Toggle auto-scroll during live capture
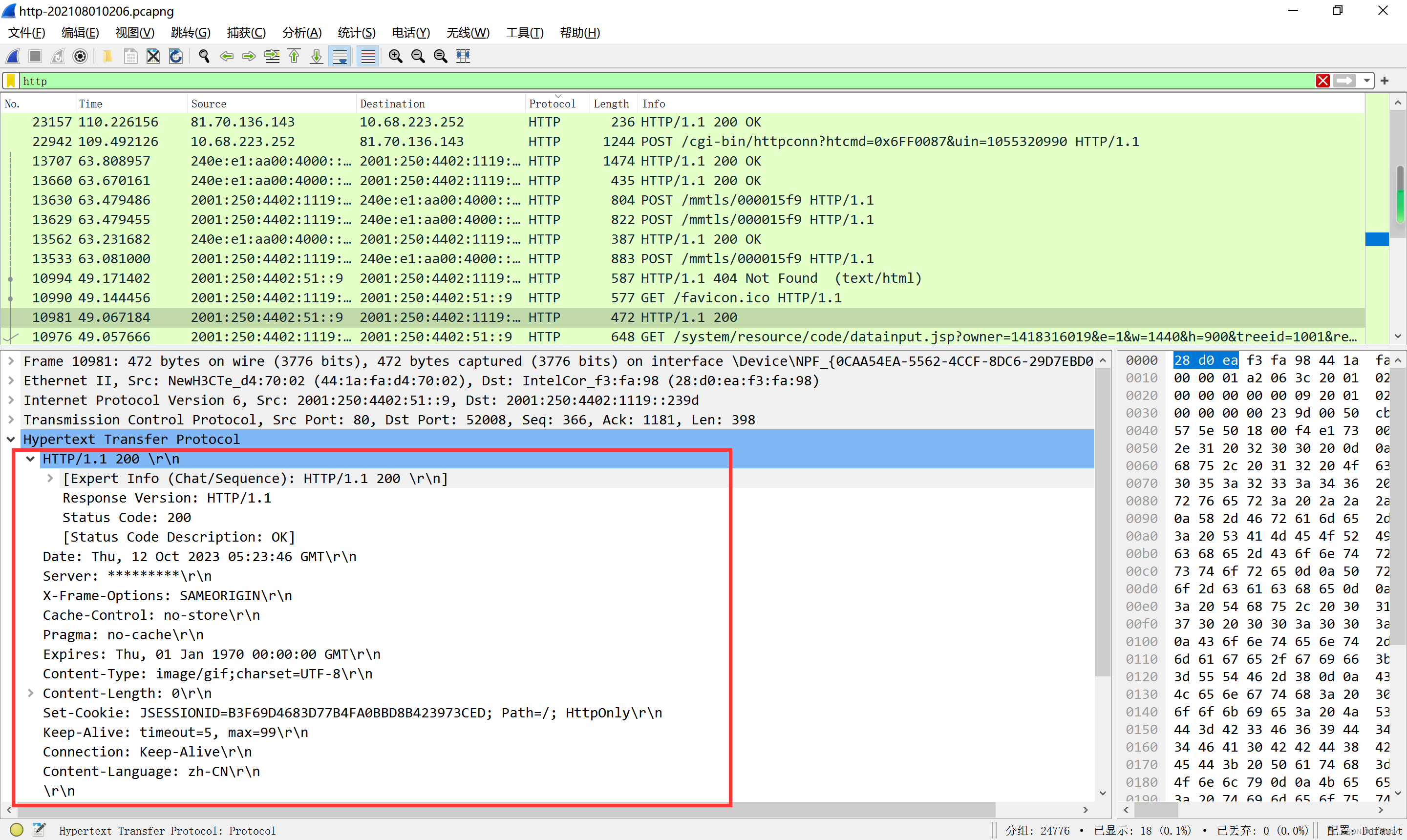This screenshot has height=840, width=1407. click(340, 56)
